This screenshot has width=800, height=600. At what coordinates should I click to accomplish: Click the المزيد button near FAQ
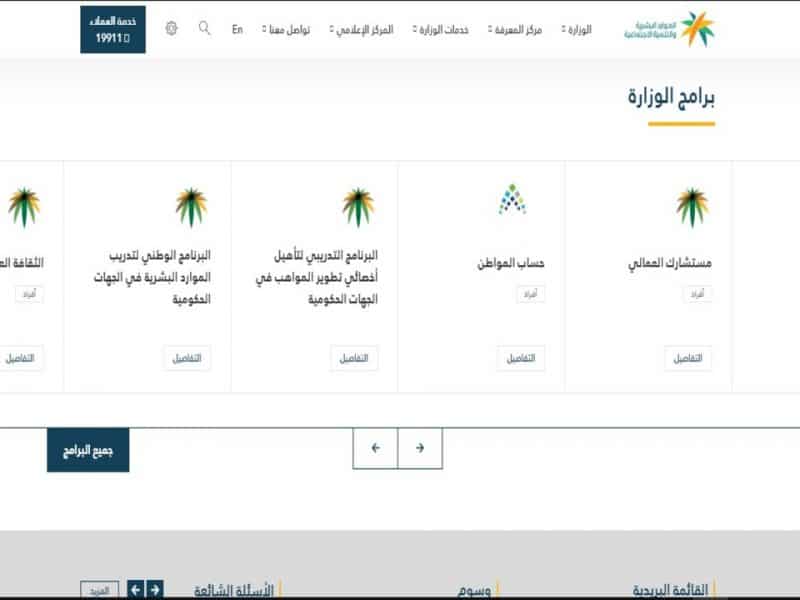click(99, 590)
